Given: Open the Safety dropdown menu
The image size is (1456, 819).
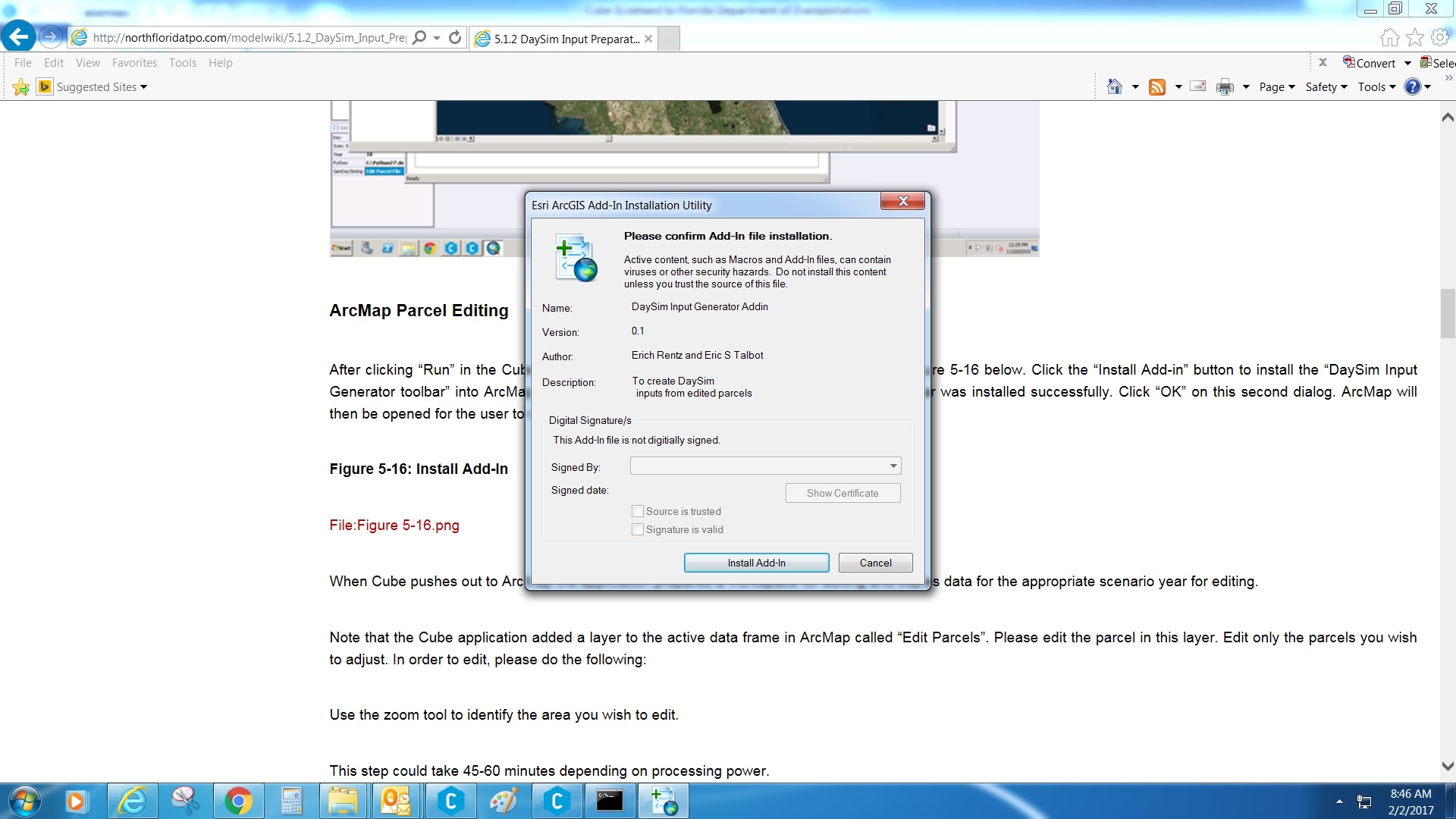Looking at the screenshot, I should click(x=1326, y=86).
